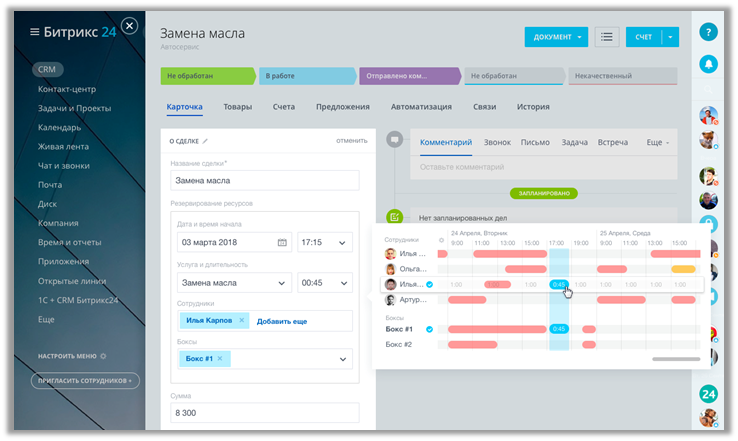Remove Илья Карпов employee tag
This screenshot has height=441, width=738.
pyautogui.click(x=241, y=320)
